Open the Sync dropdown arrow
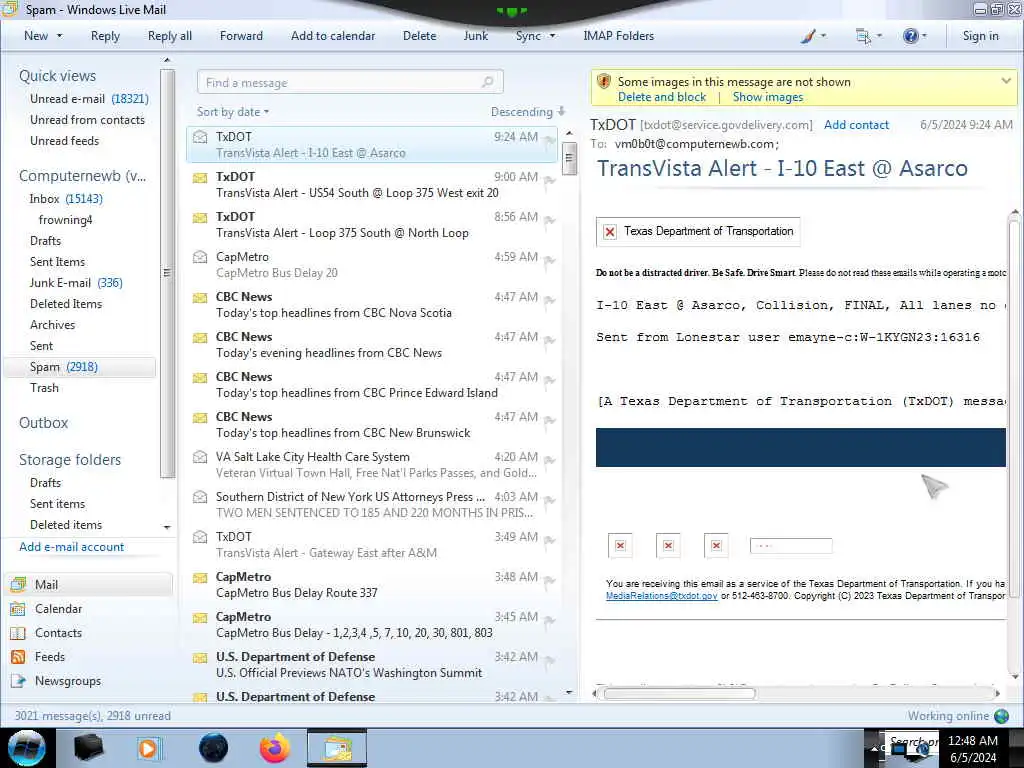The image size is (1024, 768). [x=552, y=36]
